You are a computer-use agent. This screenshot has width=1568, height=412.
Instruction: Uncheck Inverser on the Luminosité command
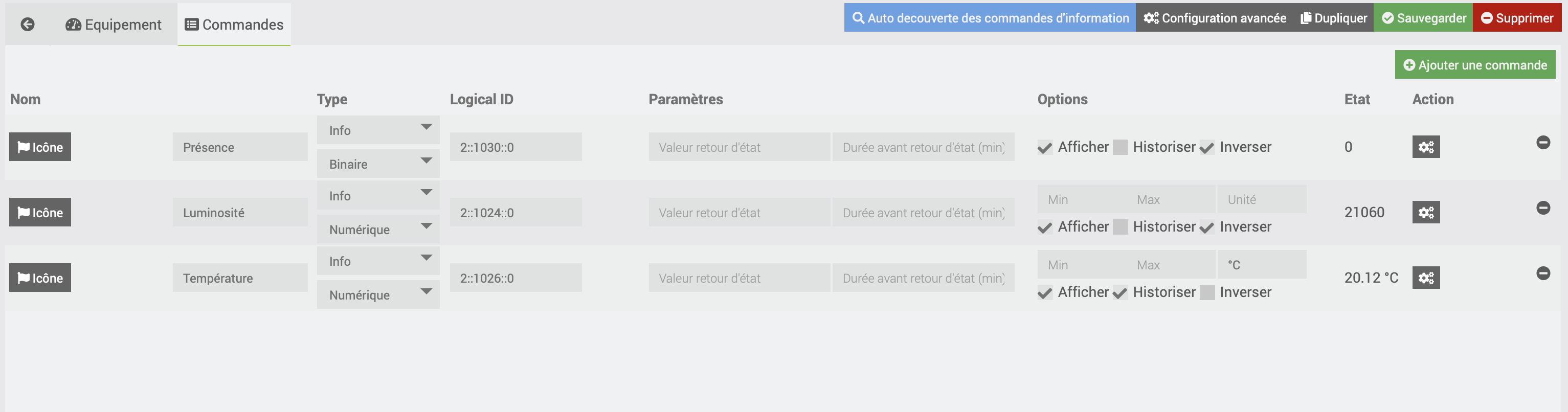pos(1206,227)
